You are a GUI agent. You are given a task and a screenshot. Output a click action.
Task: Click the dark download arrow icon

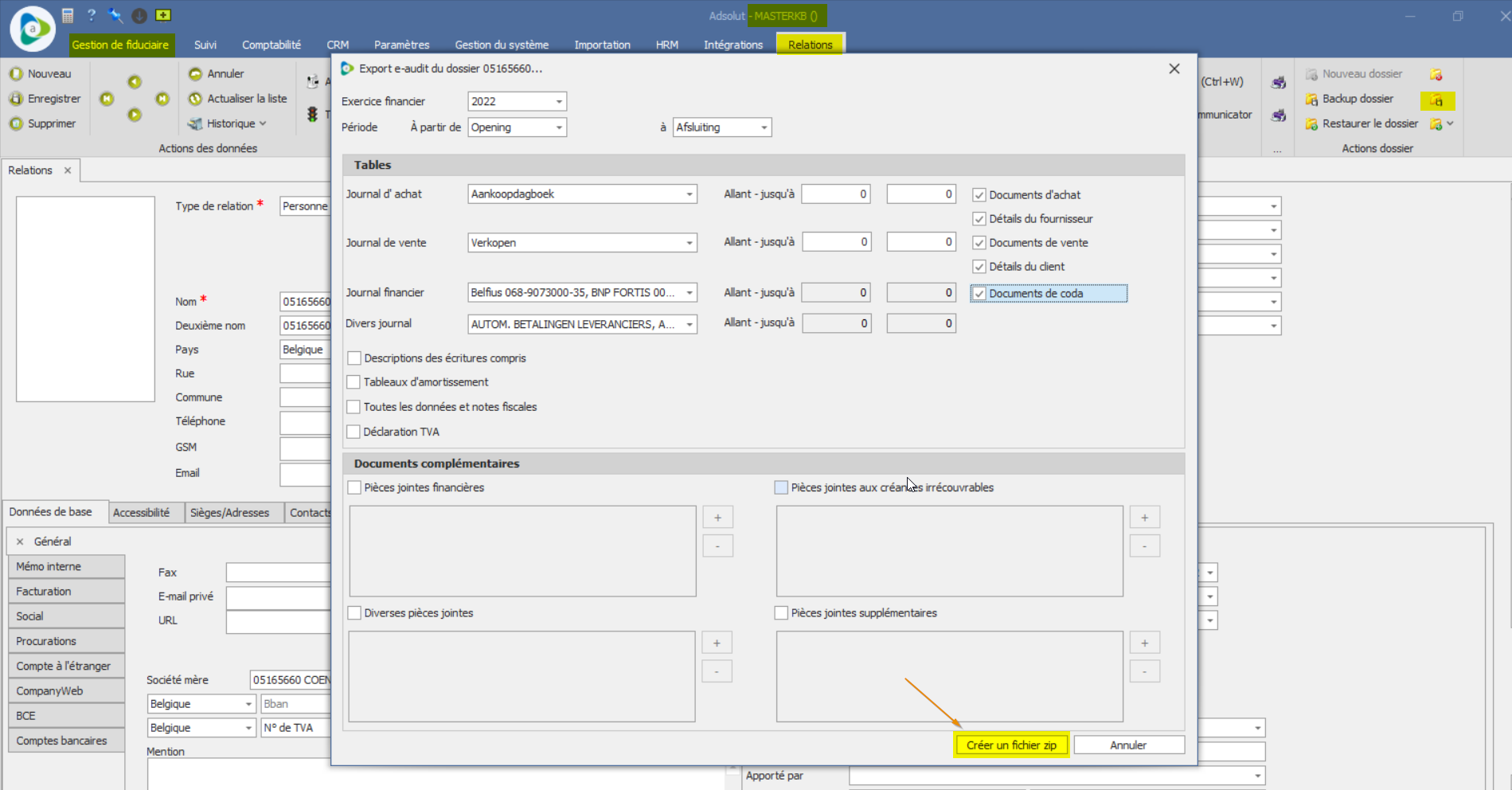pyautogui.click(x=139, y=15)
